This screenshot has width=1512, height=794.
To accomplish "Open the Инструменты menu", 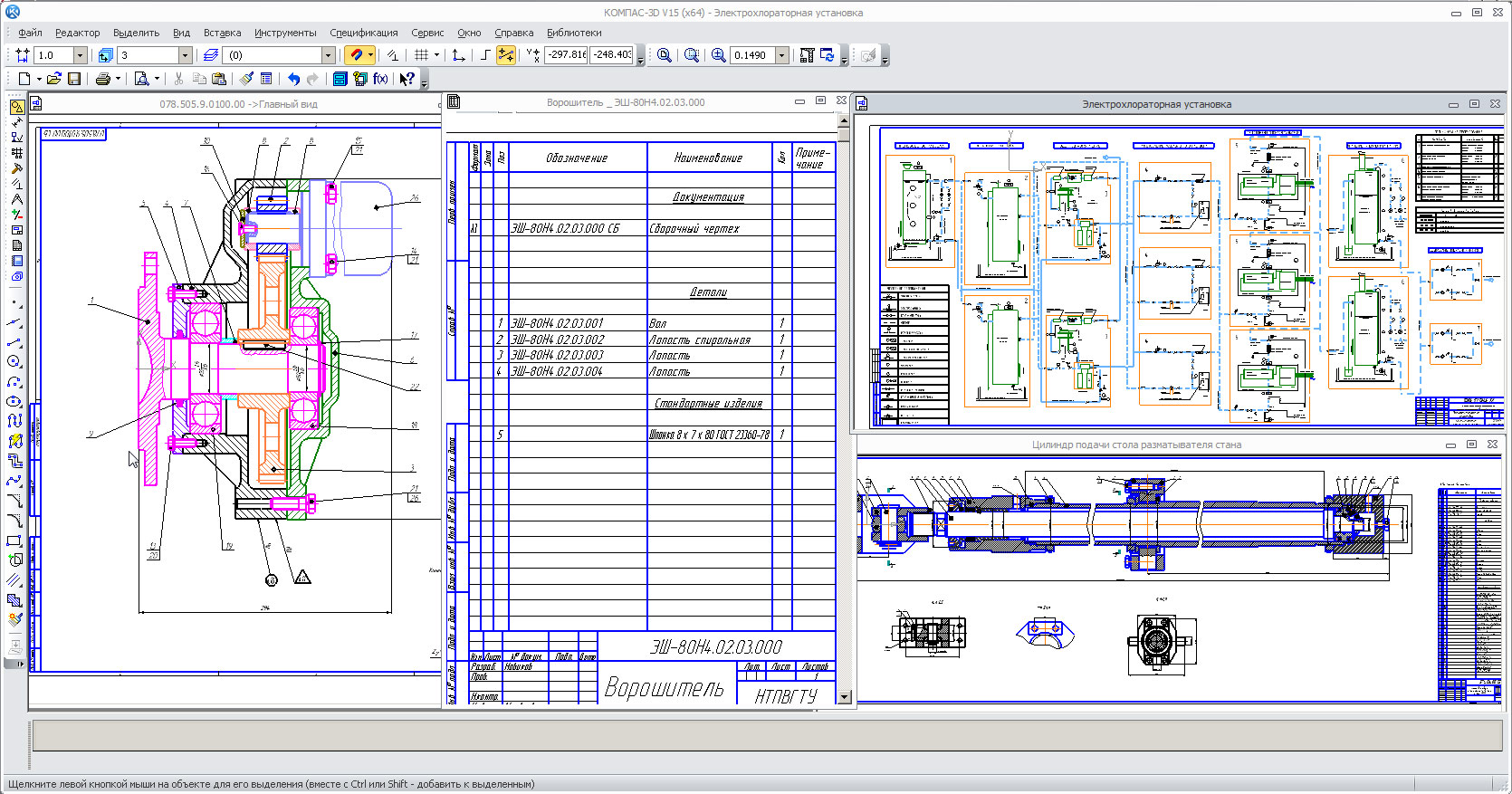I will click(x=285, y=33).
